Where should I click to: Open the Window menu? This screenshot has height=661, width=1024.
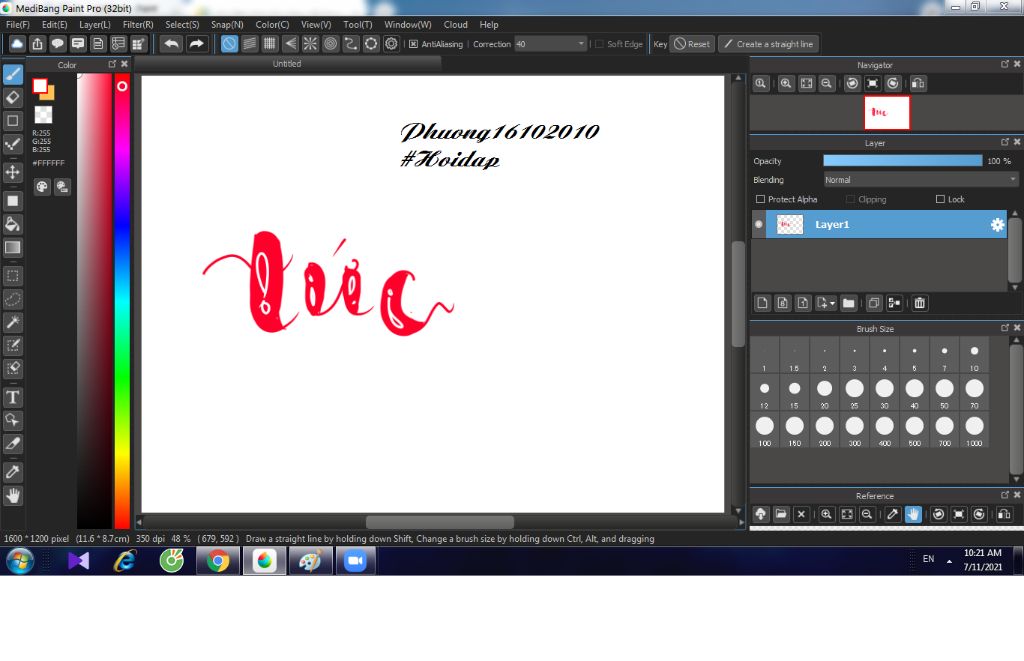408,24
